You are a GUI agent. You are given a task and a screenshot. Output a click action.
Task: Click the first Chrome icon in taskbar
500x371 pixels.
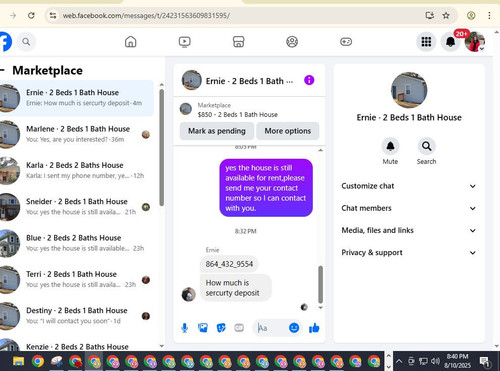click(x=38, y=361)
